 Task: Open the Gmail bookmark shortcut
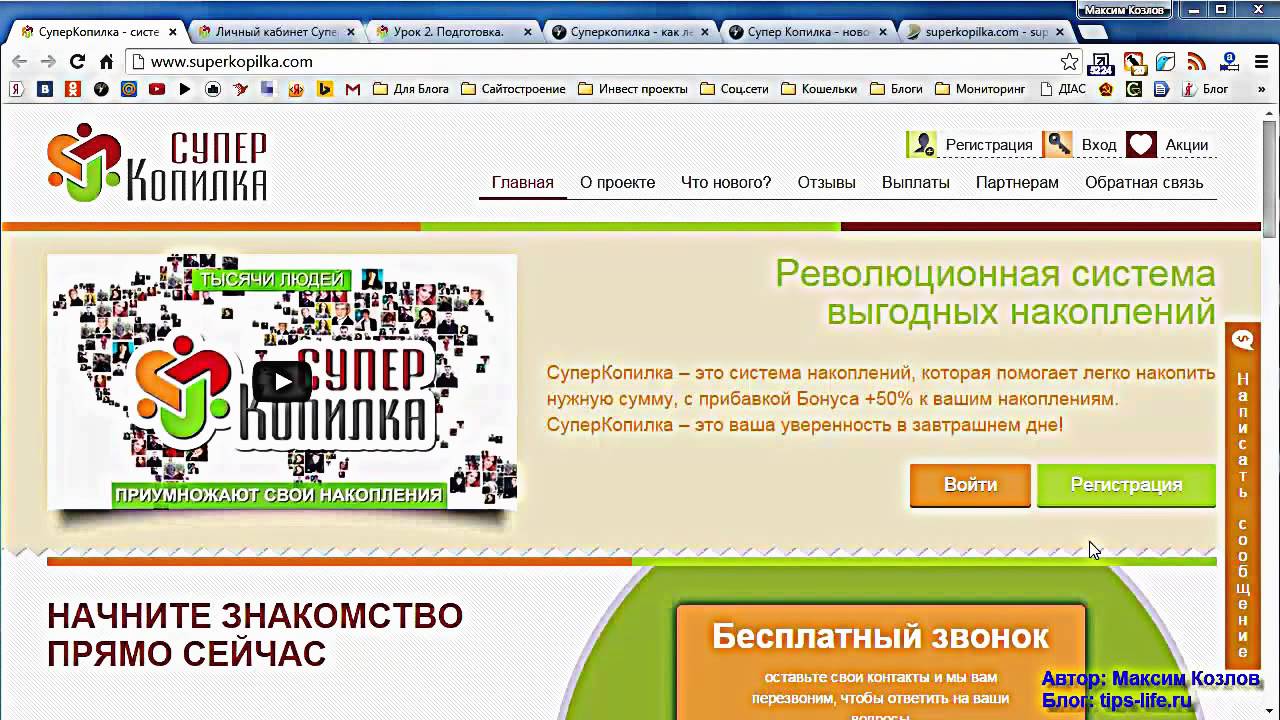pyautogui.click(x=352, y=89)
